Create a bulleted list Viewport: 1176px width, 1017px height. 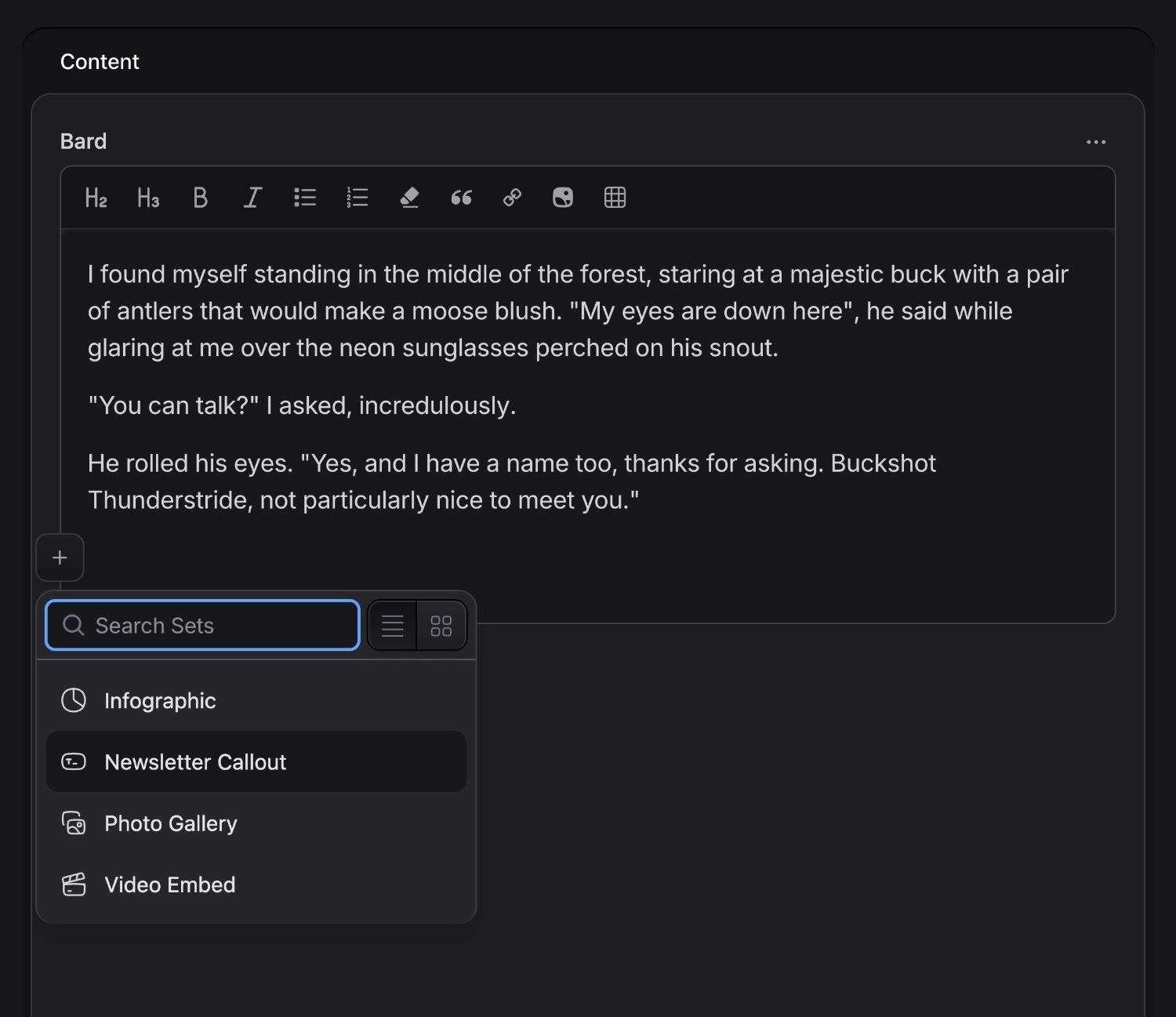[304, 197]
